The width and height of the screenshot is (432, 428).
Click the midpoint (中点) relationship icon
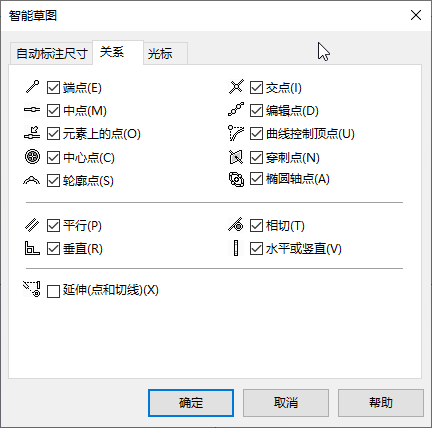click(32, 110)
